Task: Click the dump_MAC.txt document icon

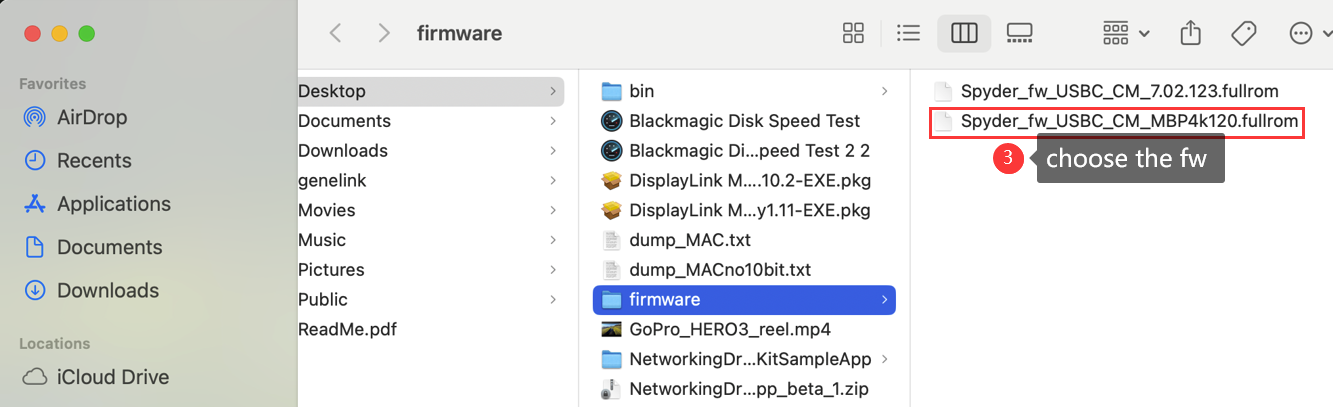Action: pyautogui.click(x=612, y=240)
